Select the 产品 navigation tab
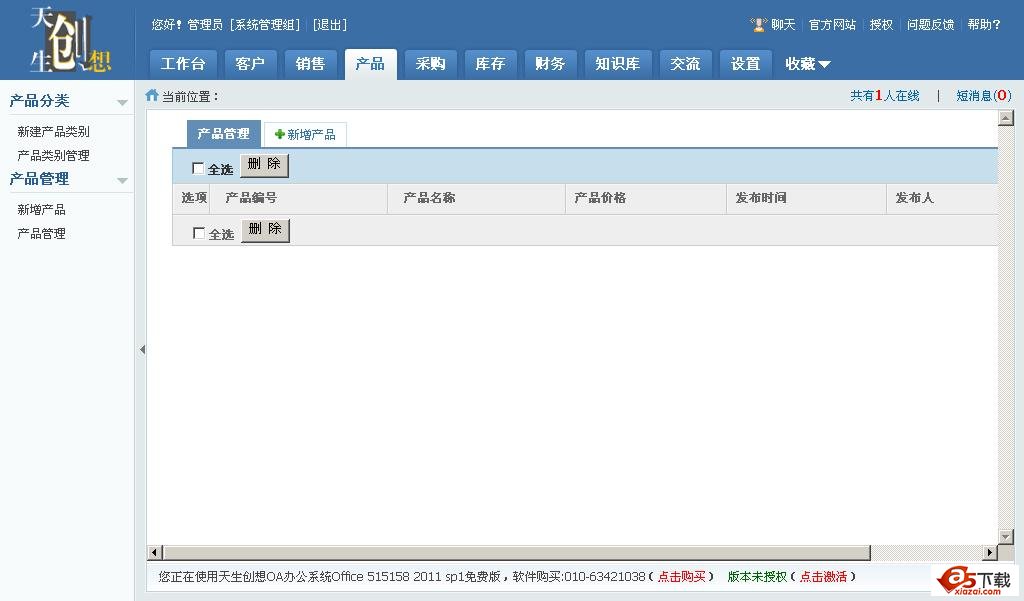Screen dimensions: 1024x601 370,64
